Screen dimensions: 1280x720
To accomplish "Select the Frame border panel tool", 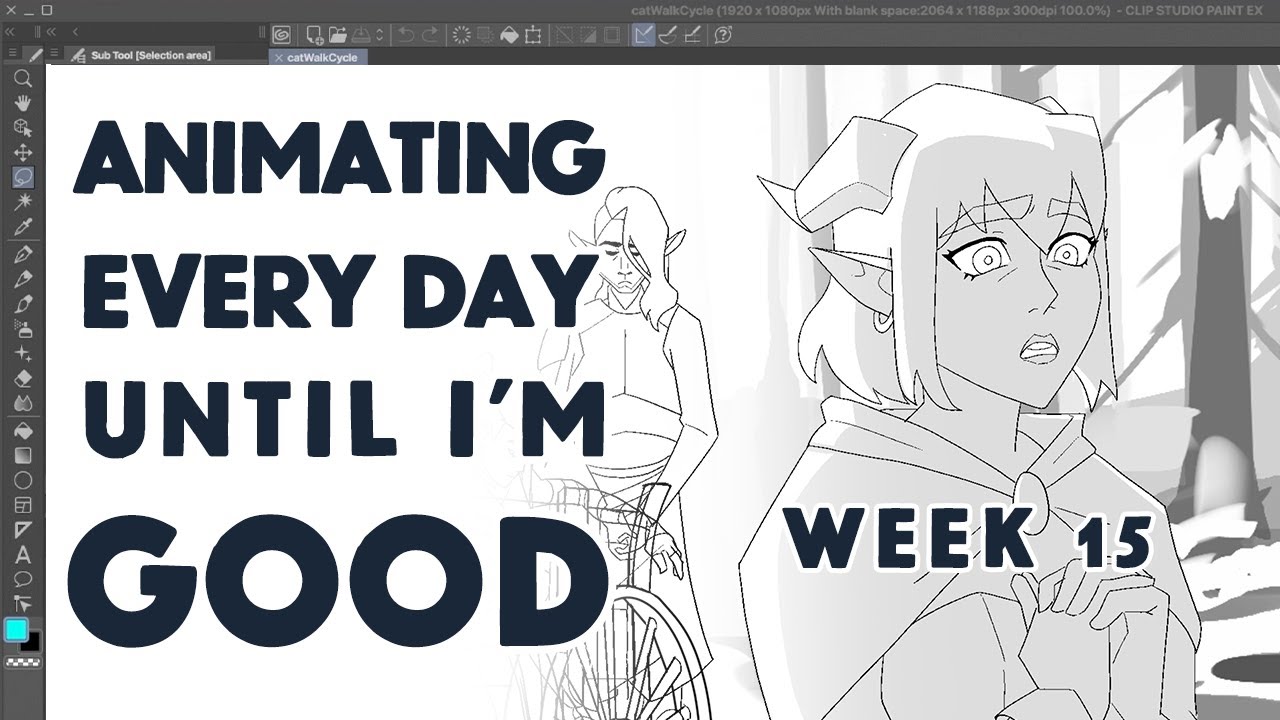I will point(22,505).
